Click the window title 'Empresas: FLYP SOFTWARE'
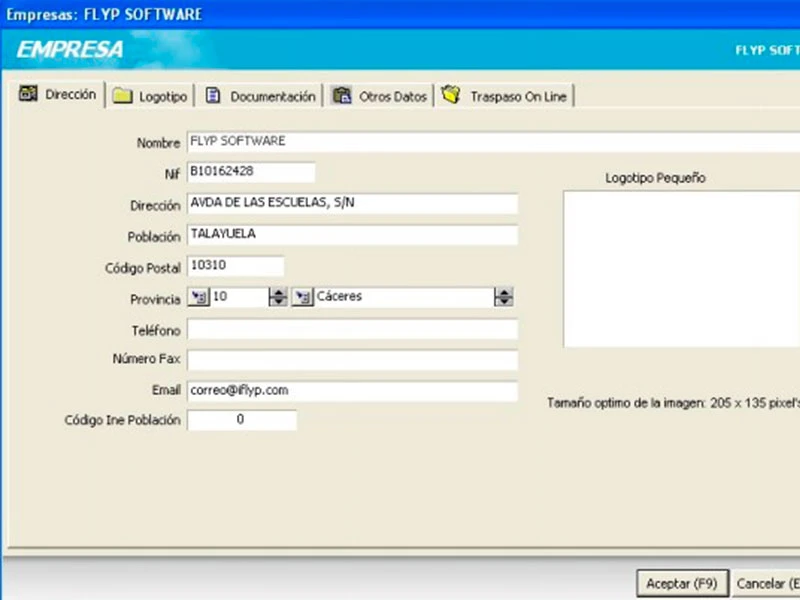This screenshot has height=600, width=800. (104, 14)
